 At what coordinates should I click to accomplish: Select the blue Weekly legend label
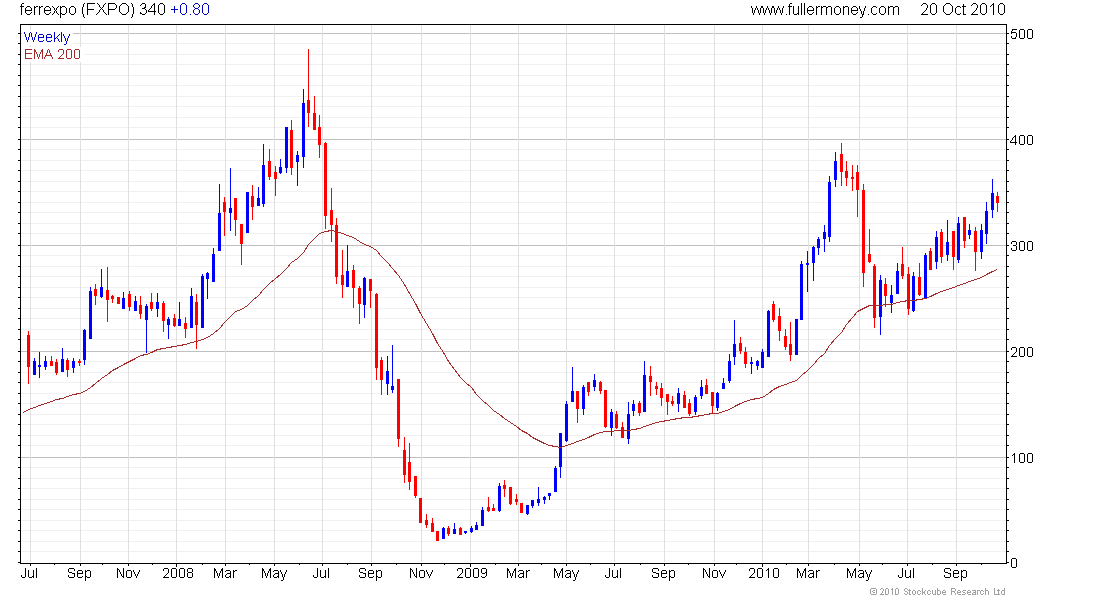coord(47,37)
